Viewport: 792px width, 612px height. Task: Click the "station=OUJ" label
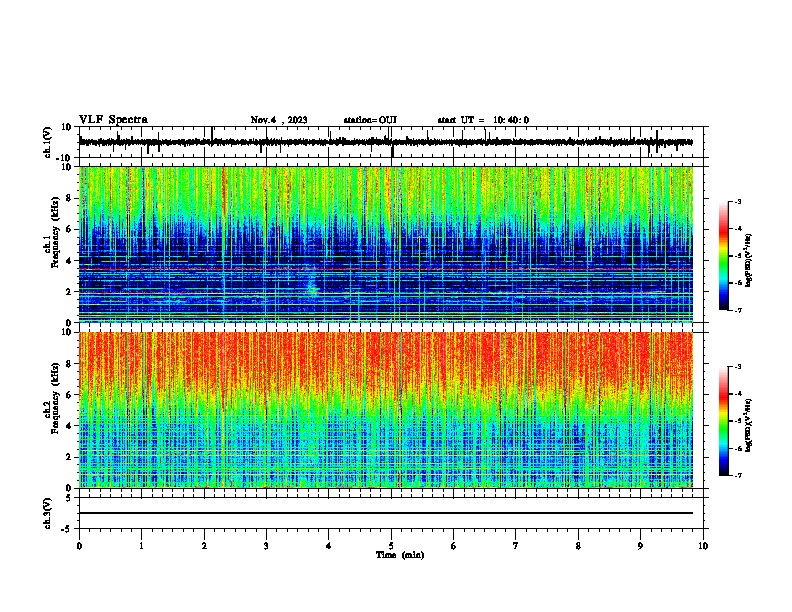coord(370,120)
